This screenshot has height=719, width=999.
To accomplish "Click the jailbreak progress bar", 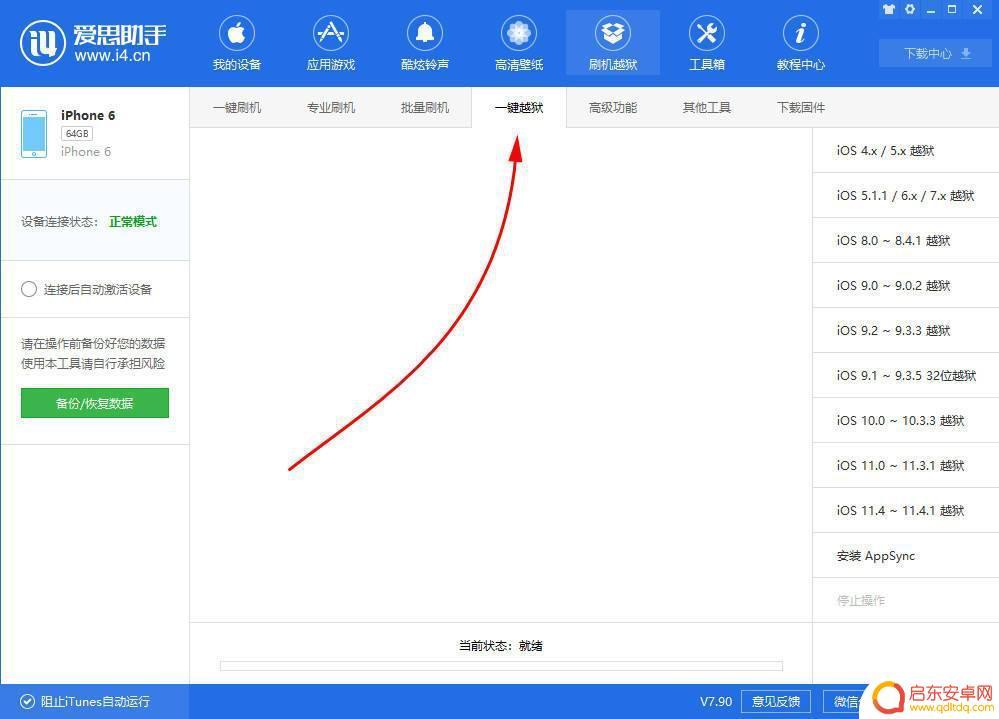I will coord(501,666).
